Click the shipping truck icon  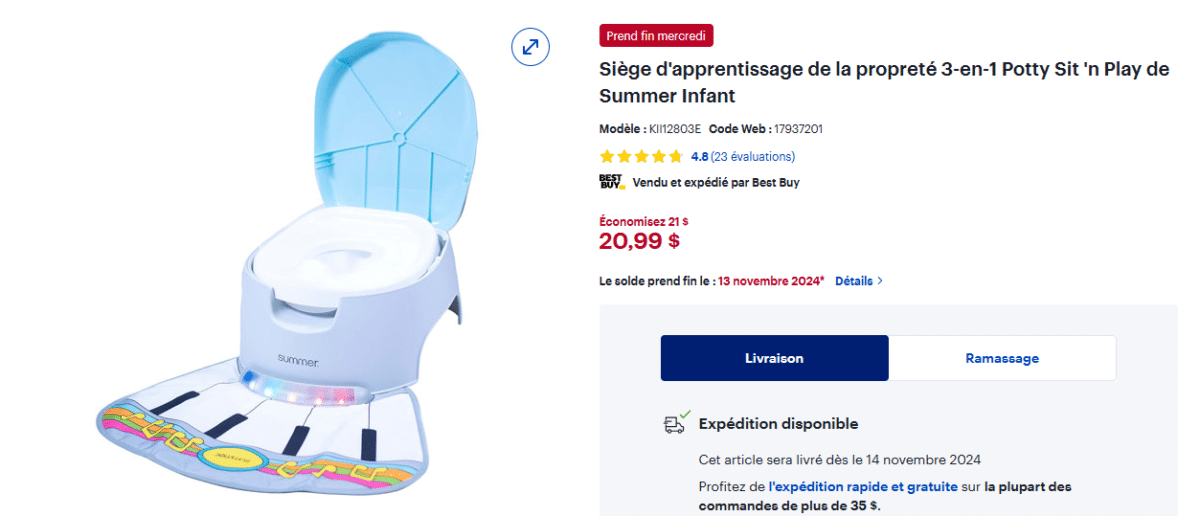coord(676,423)
